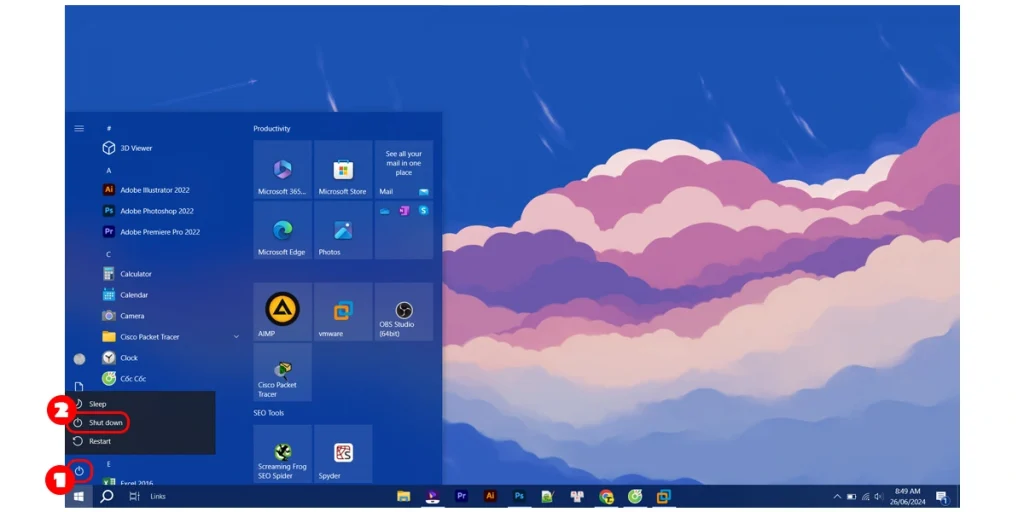The image size is (1024, 512).
Task: Launch OBS Studio (64bit) tile
Action: [x=404, y=312]
